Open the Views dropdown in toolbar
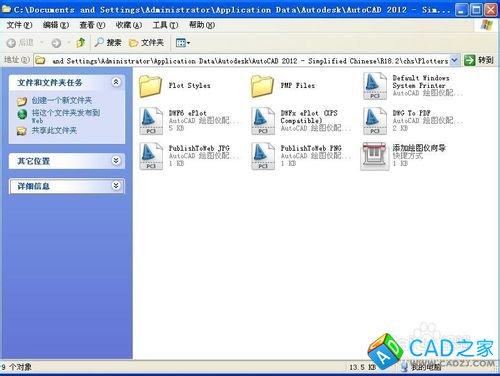This screenshot has width=500, height=376. click(183, 43)
